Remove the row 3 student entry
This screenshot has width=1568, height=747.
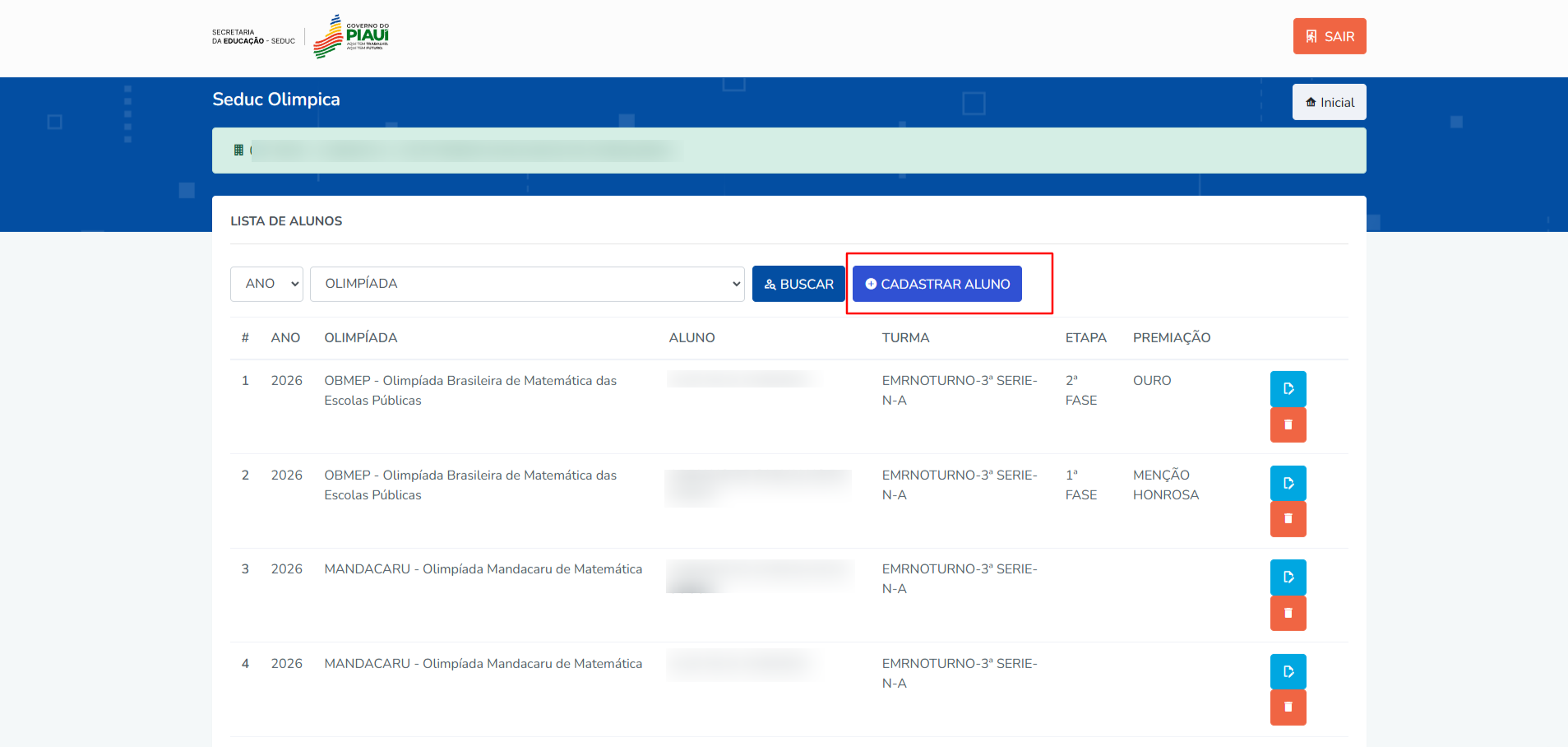pos(1288,613)
